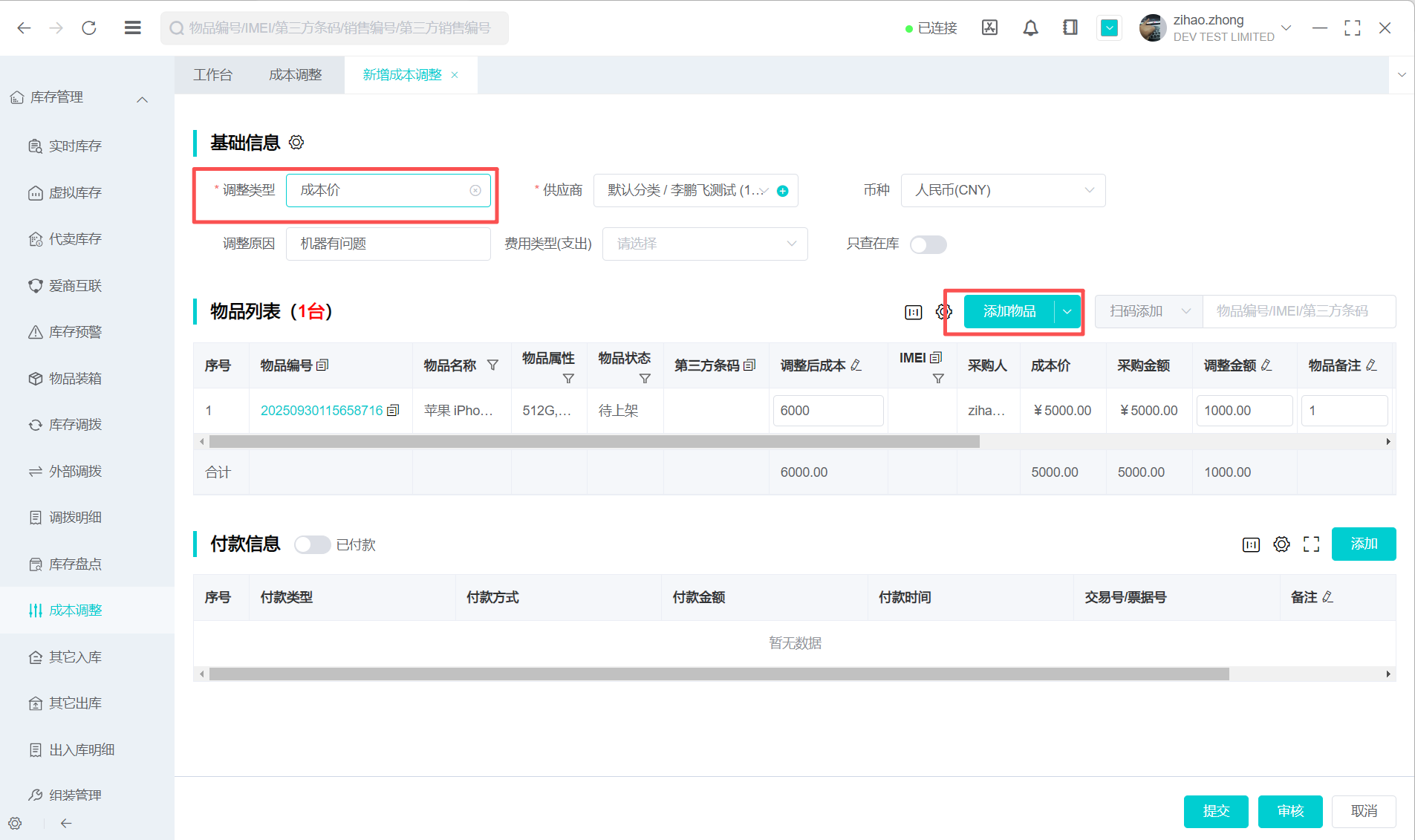Open the 费用类型(支出) dropdown

704,244
